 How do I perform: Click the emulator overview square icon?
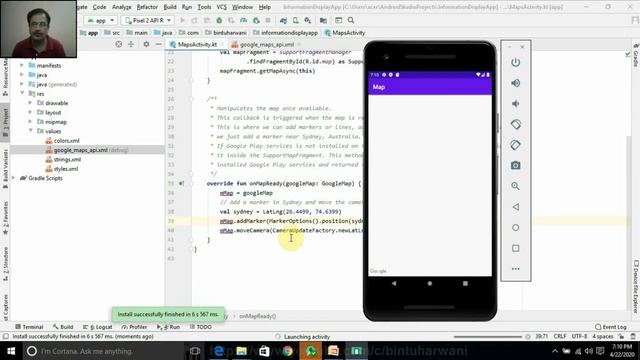pyautogui.click(x=516, y=248)
